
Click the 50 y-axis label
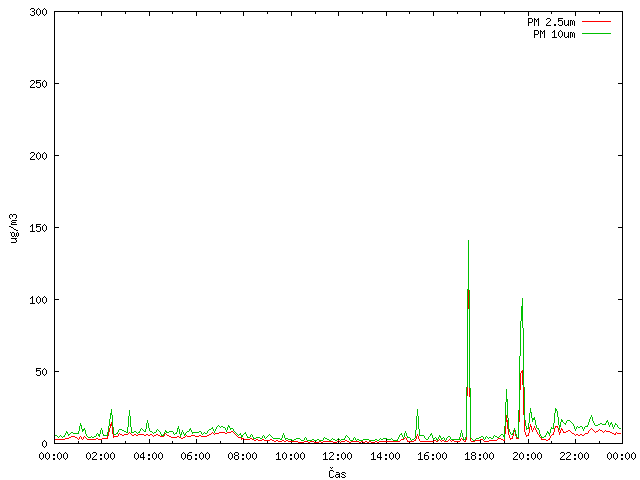[x=41, y=372]
